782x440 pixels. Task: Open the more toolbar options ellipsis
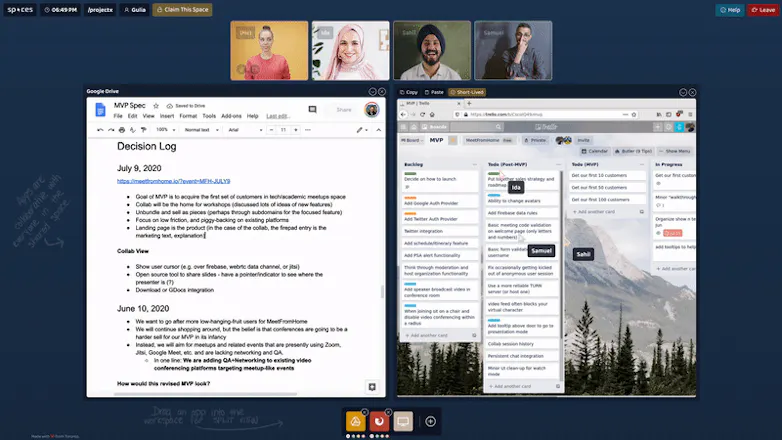pyautogui.click(x=308, y=130)
